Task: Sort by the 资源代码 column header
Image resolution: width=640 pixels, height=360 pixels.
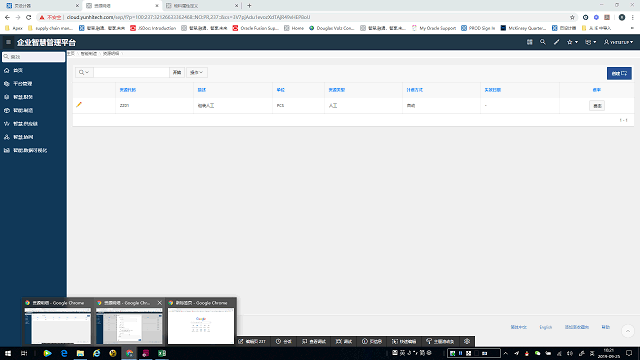Action: pyautogui.click(x=128, y=90)
